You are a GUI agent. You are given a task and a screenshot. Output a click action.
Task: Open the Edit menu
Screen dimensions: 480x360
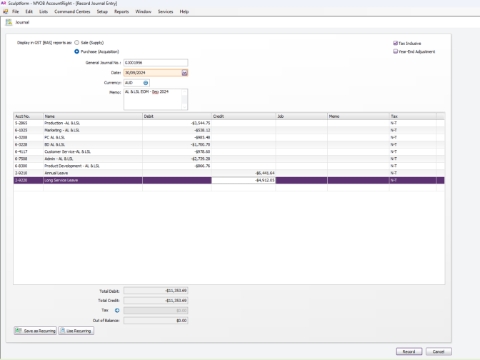coord(29,12)
